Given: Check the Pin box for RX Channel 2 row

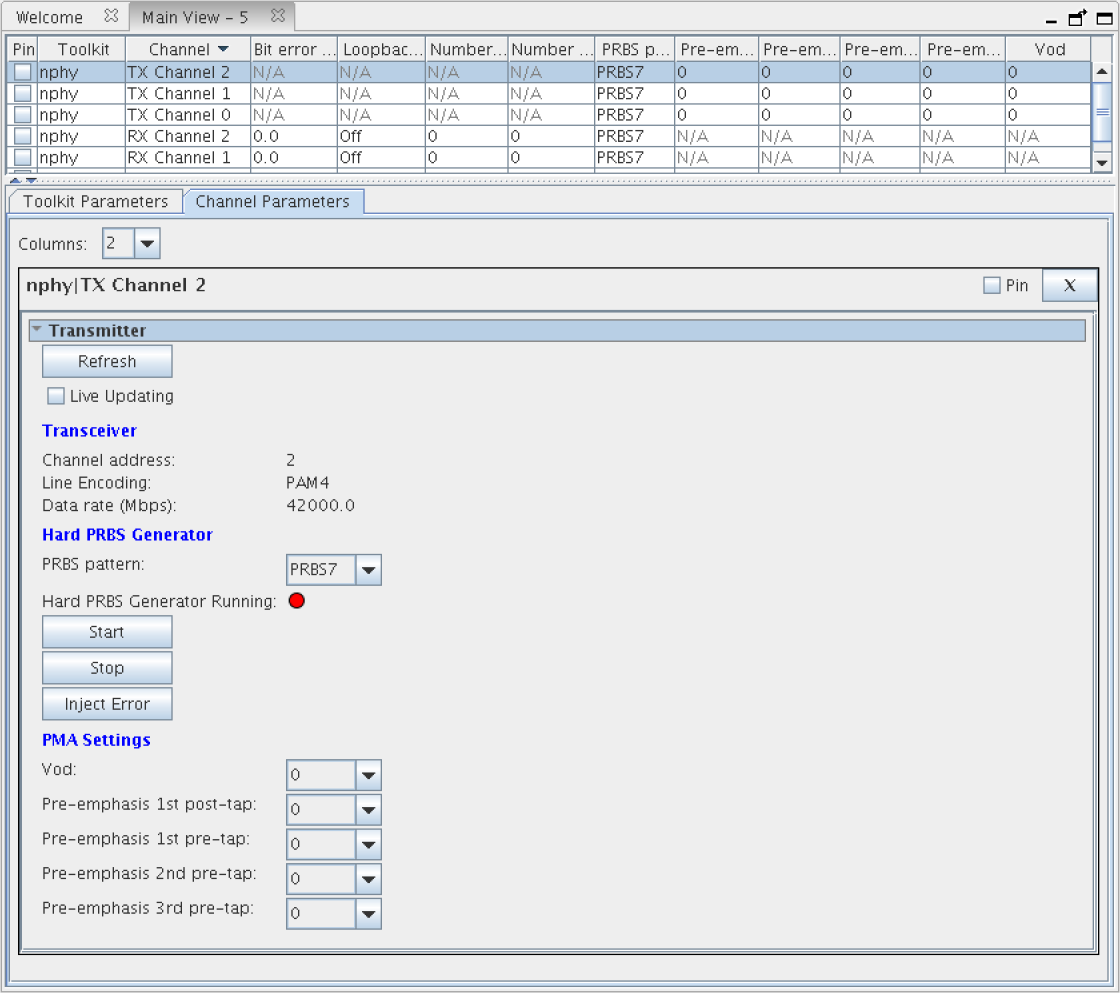Looking at the screenshot, I should pos(22,136).
